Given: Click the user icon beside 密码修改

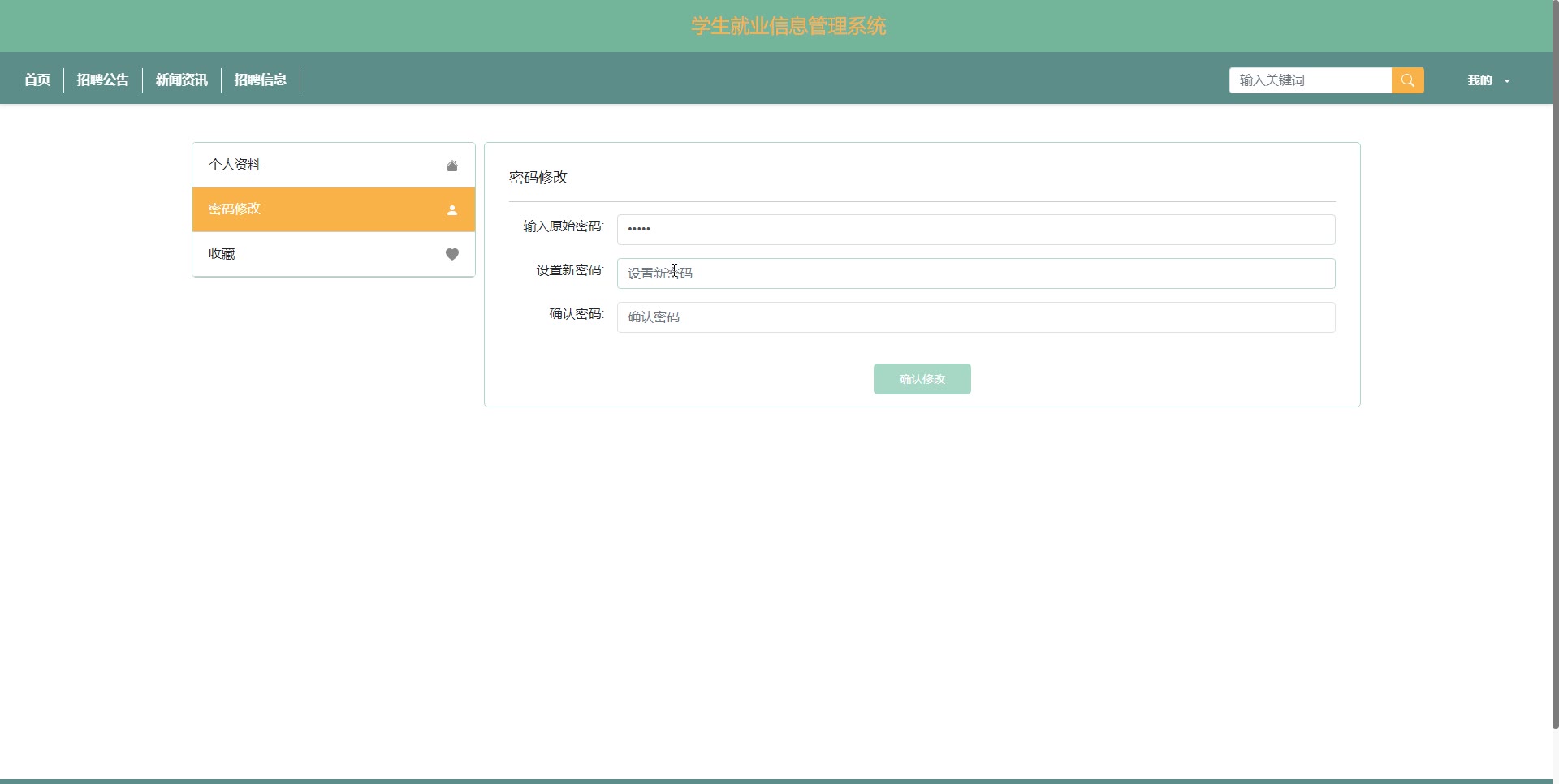Looking at the screenshot, I should [x=452, y=210].
